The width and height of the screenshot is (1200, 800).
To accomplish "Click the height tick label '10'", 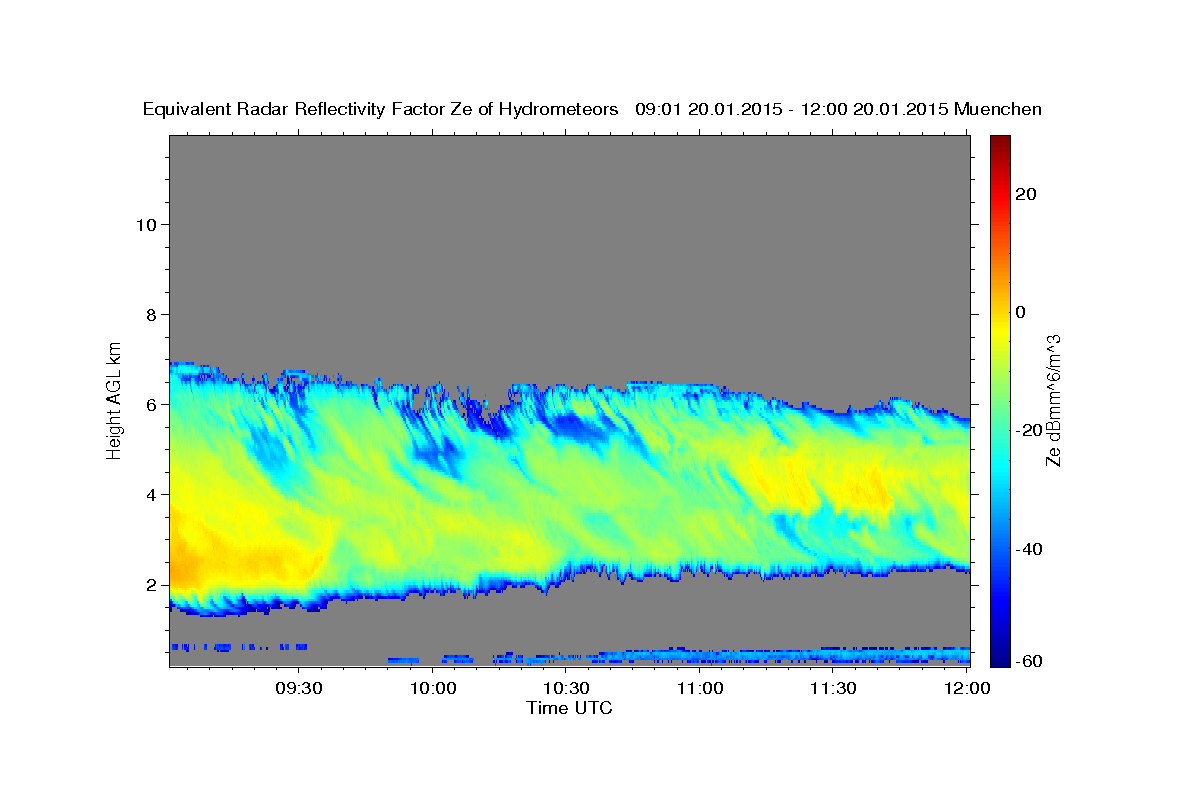I will point(147,224).
